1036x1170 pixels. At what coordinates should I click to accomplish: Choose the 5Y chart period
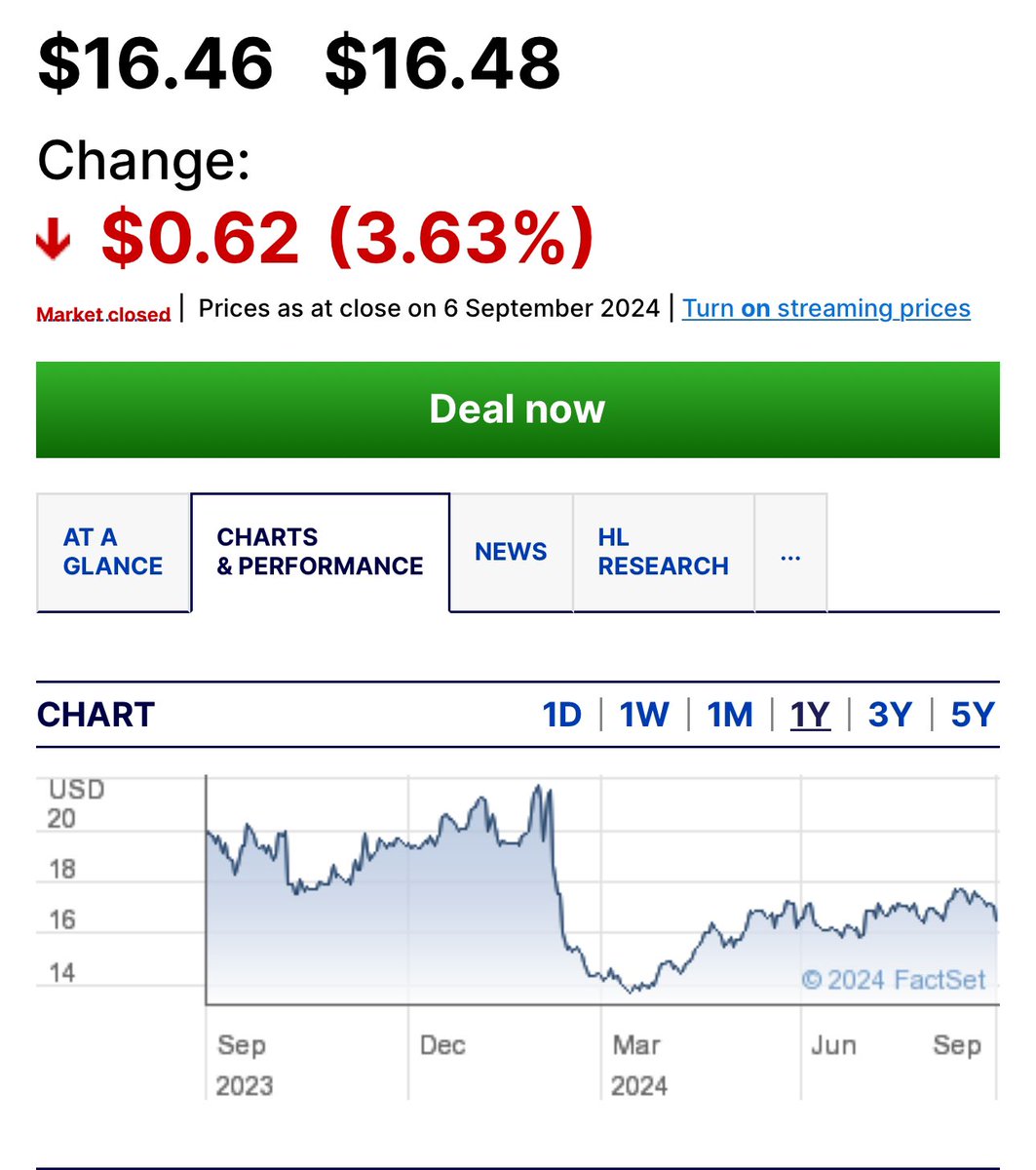click(x=972, y=715)
